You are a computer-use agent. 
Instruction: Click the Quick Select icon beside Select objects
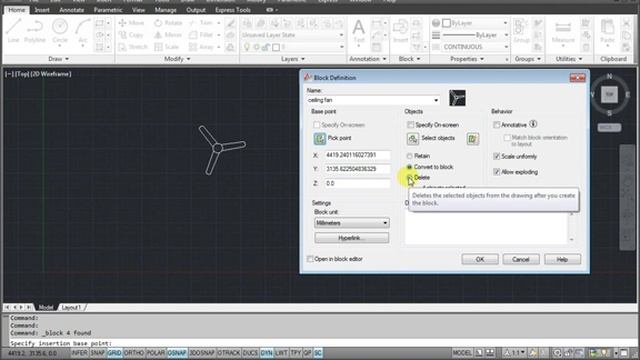(473, 139)
